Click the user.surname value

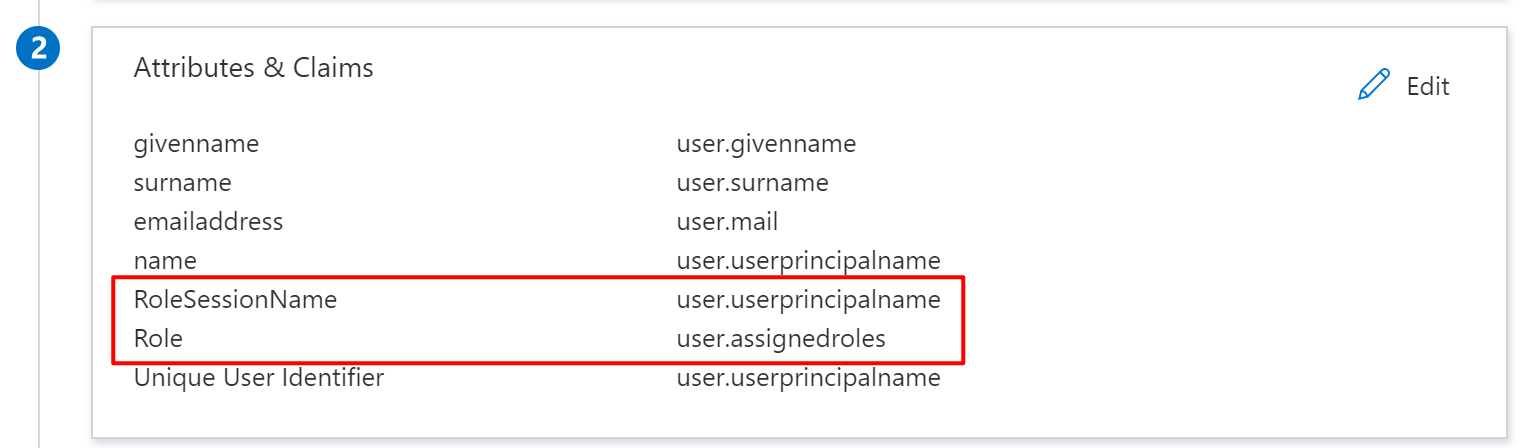point(752,183)
